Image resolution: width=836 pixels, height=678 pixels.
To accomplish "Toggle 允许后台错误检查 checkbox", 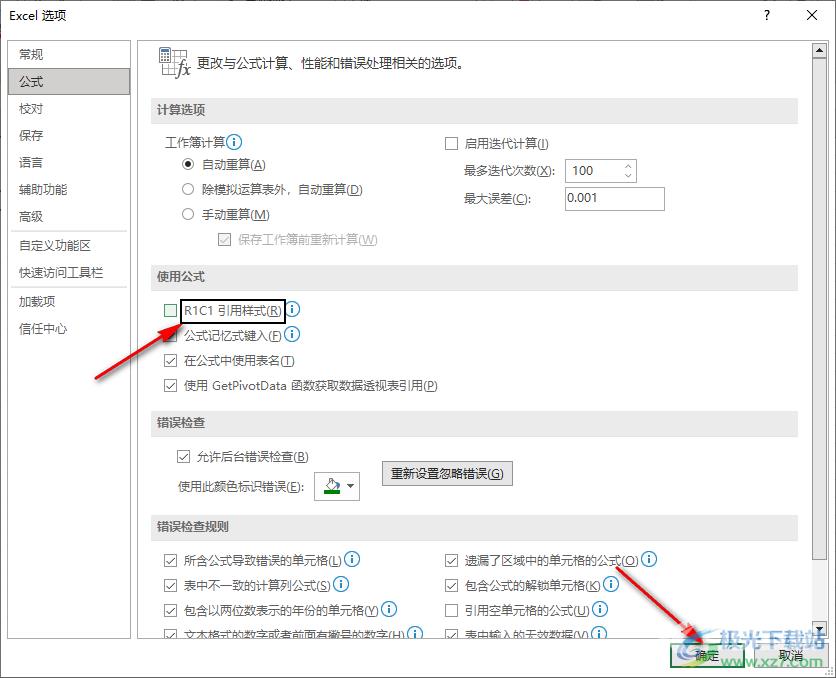I will [183, 456].
